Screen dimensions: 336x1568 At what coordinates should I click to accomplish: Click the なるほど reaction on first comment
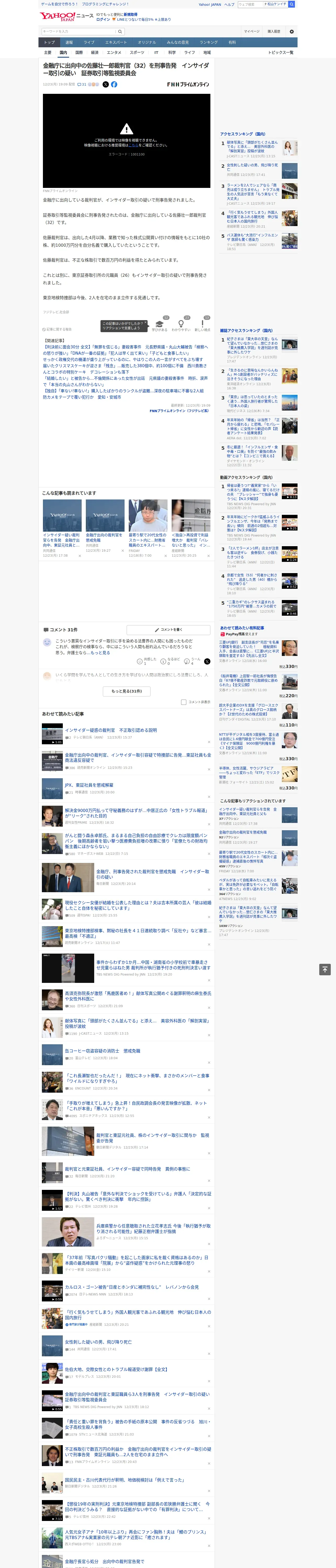pyautogui.click(x=170, y=661)
